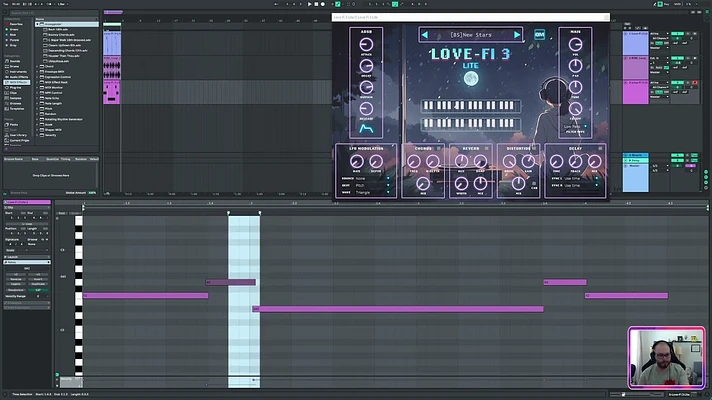
Task: Open the LFO Wave dropdown set to Triangle
Action: 372,193
